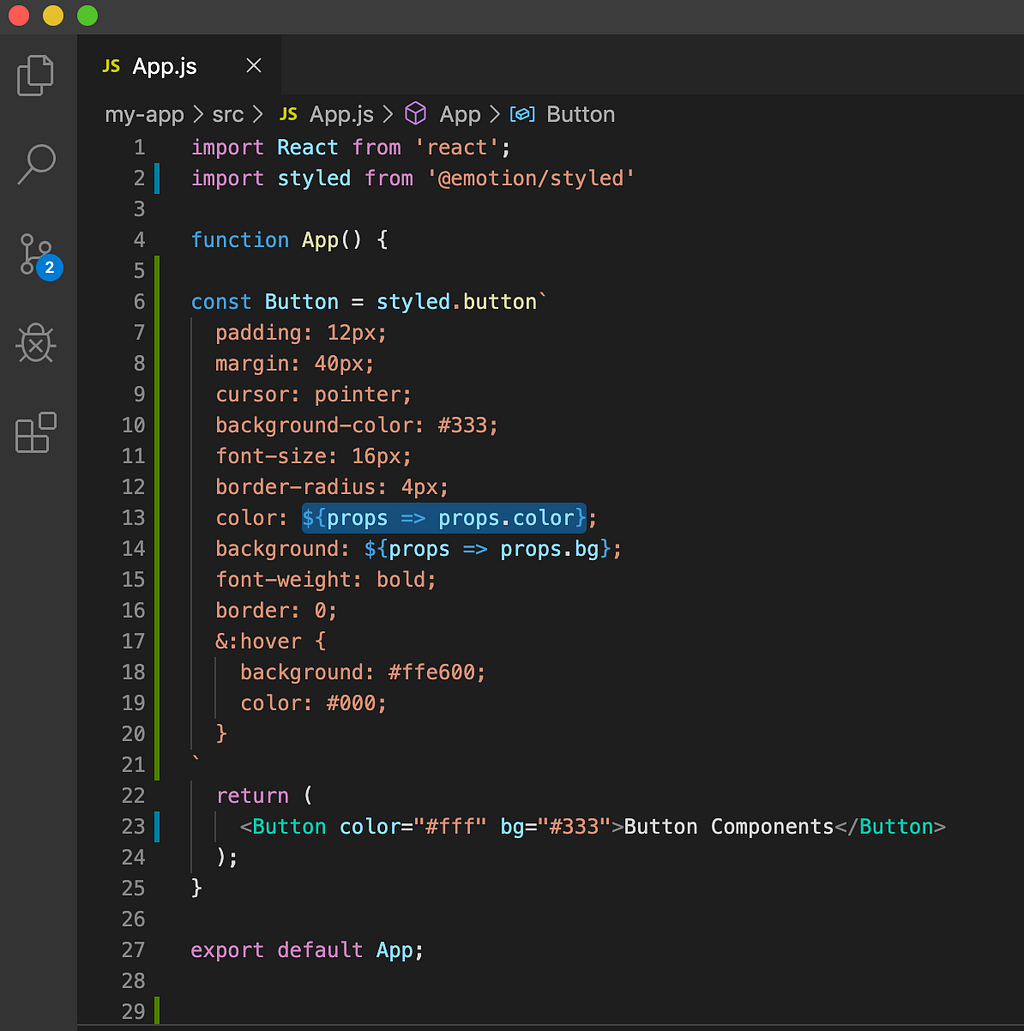Click the 'react' import string on line 1
The width and height of the screenshot is (1024, 1031).
point(456,147)
